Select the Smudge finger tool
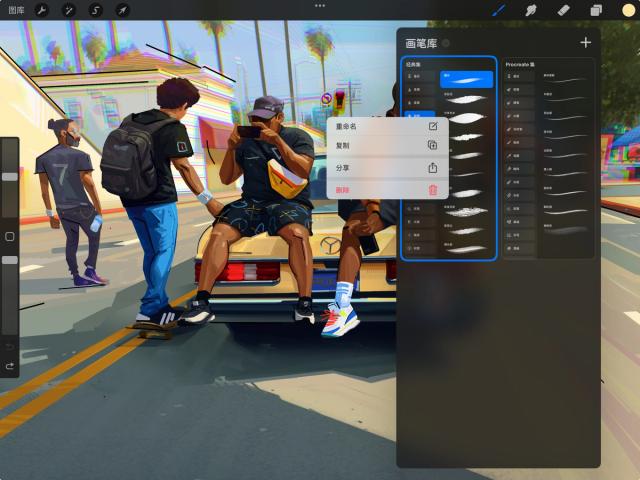640x480 pixels. point(531,10)
